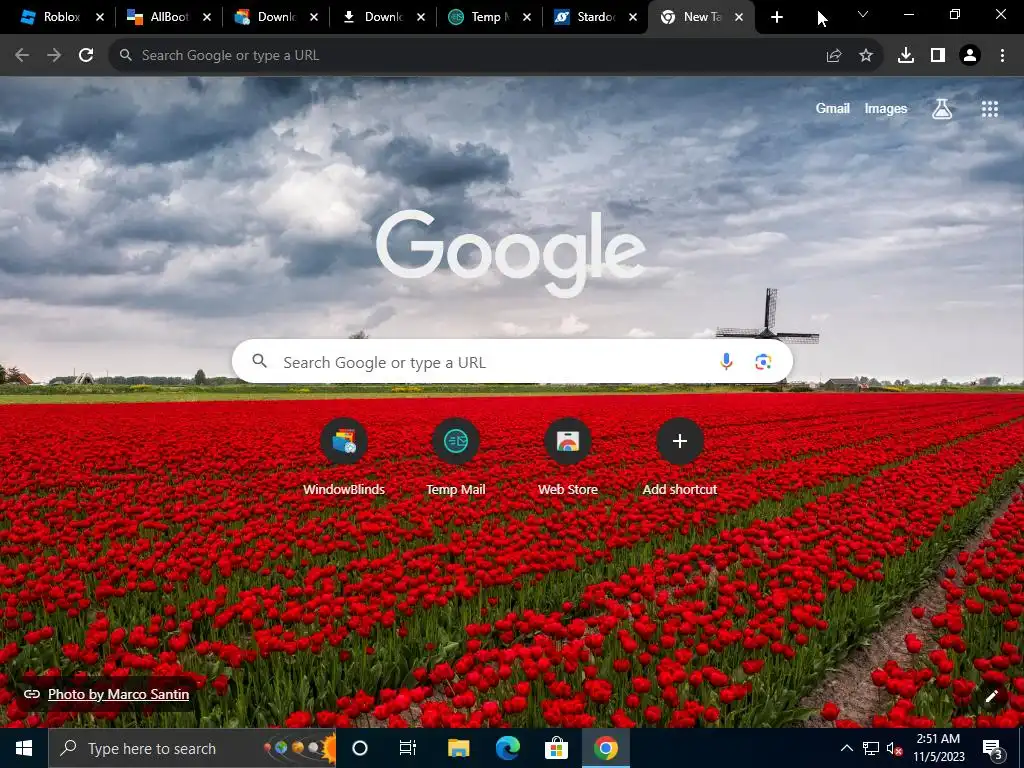Launch Microsoft Edge from taskbar
The height and width of the screenshot is (768, 1024).
point(507,748)
